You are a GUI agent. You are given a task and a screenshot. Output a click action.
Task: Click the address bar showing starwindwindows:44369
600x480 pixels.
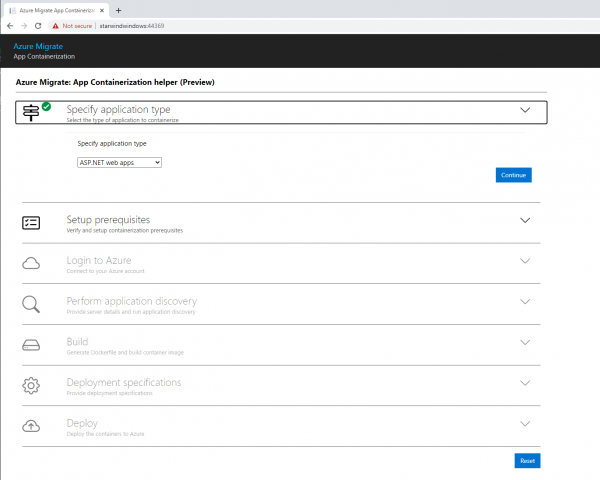pyautogui.click(x=132, y=26)
